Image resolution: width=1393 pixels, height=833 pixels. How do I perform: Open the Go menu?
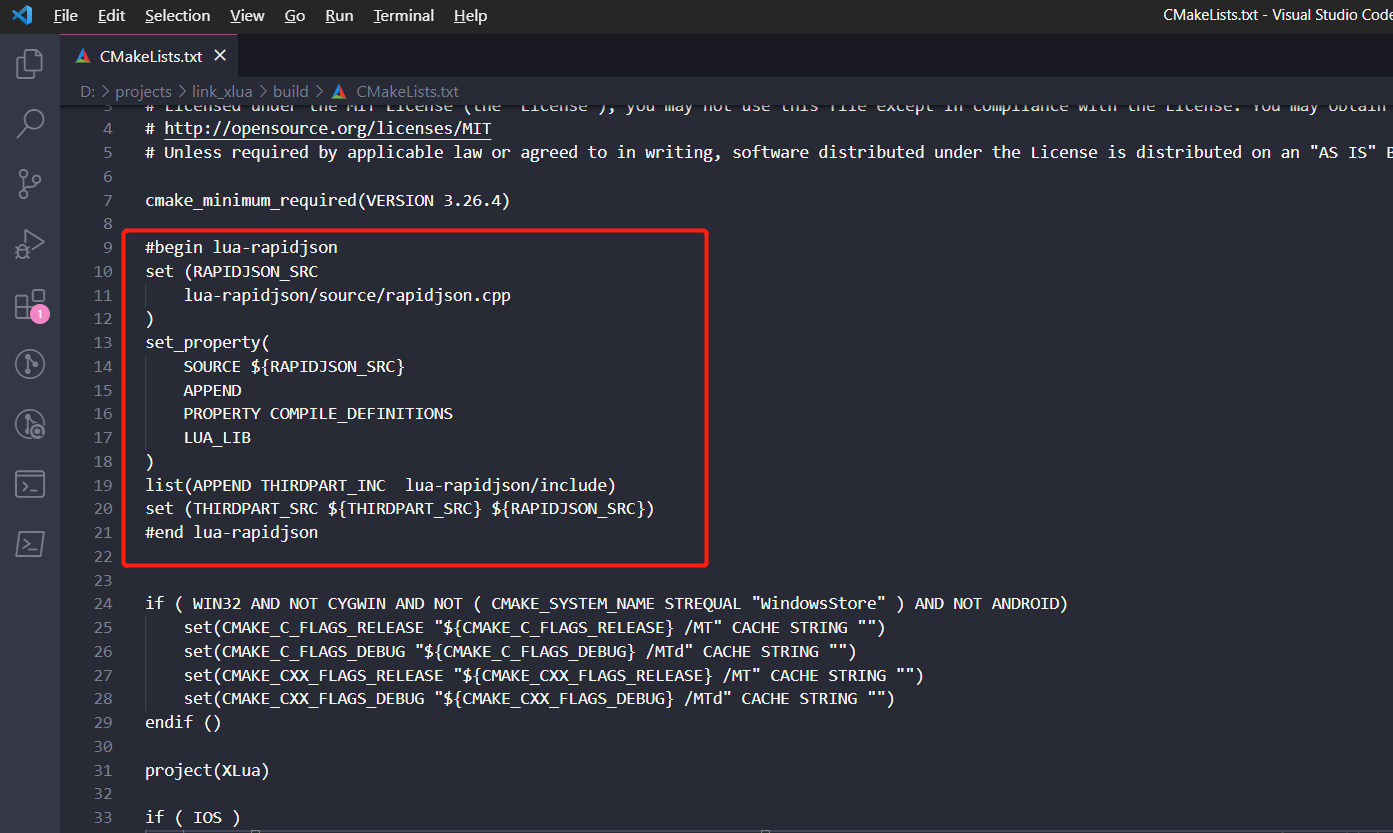pos(295,15)
